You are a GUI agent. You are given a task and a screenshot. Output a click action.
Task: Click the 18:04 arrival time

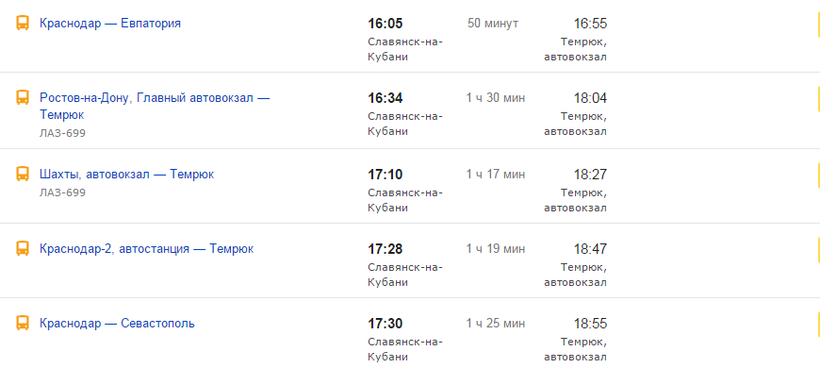pos(590,98)
